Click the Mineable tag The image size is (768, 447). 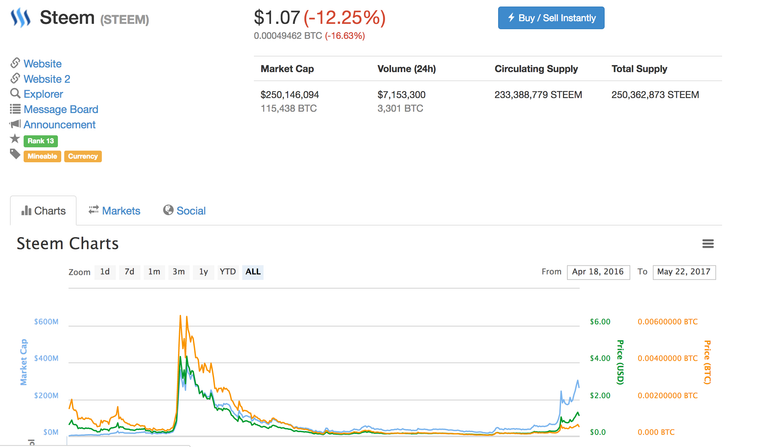[42, 156]
